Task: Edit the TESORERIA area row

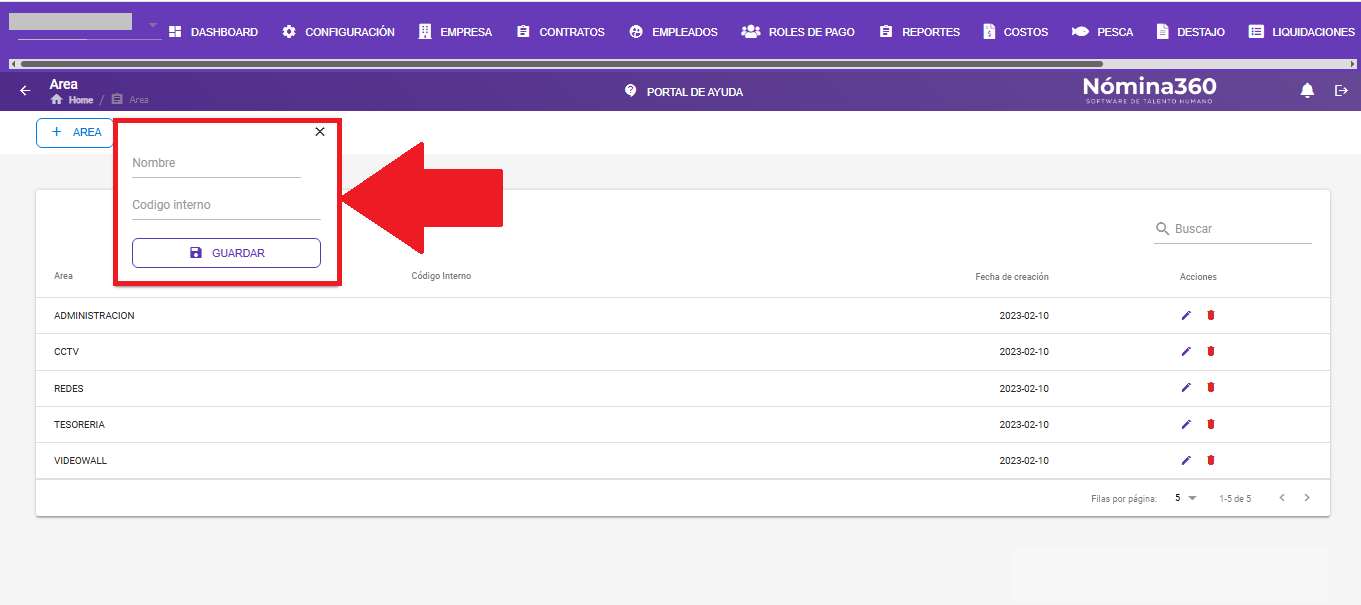Action: 1186,424
